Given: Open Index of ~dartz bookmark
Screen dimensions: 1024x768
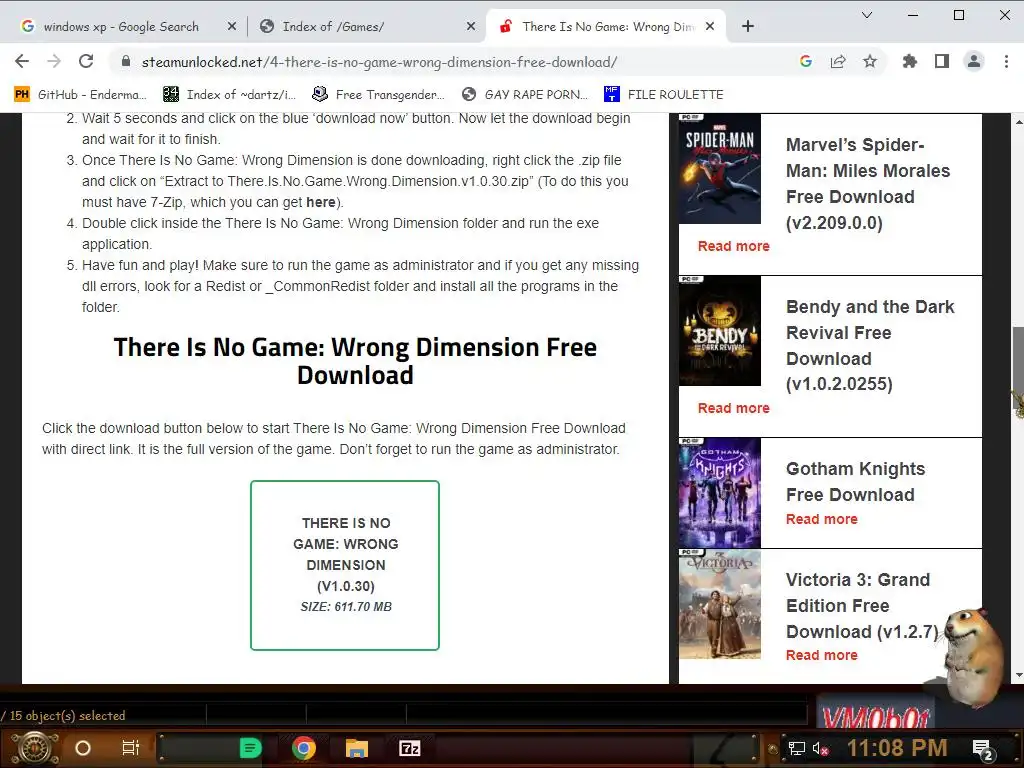Looking at the screenshot, I should point(229,94).
